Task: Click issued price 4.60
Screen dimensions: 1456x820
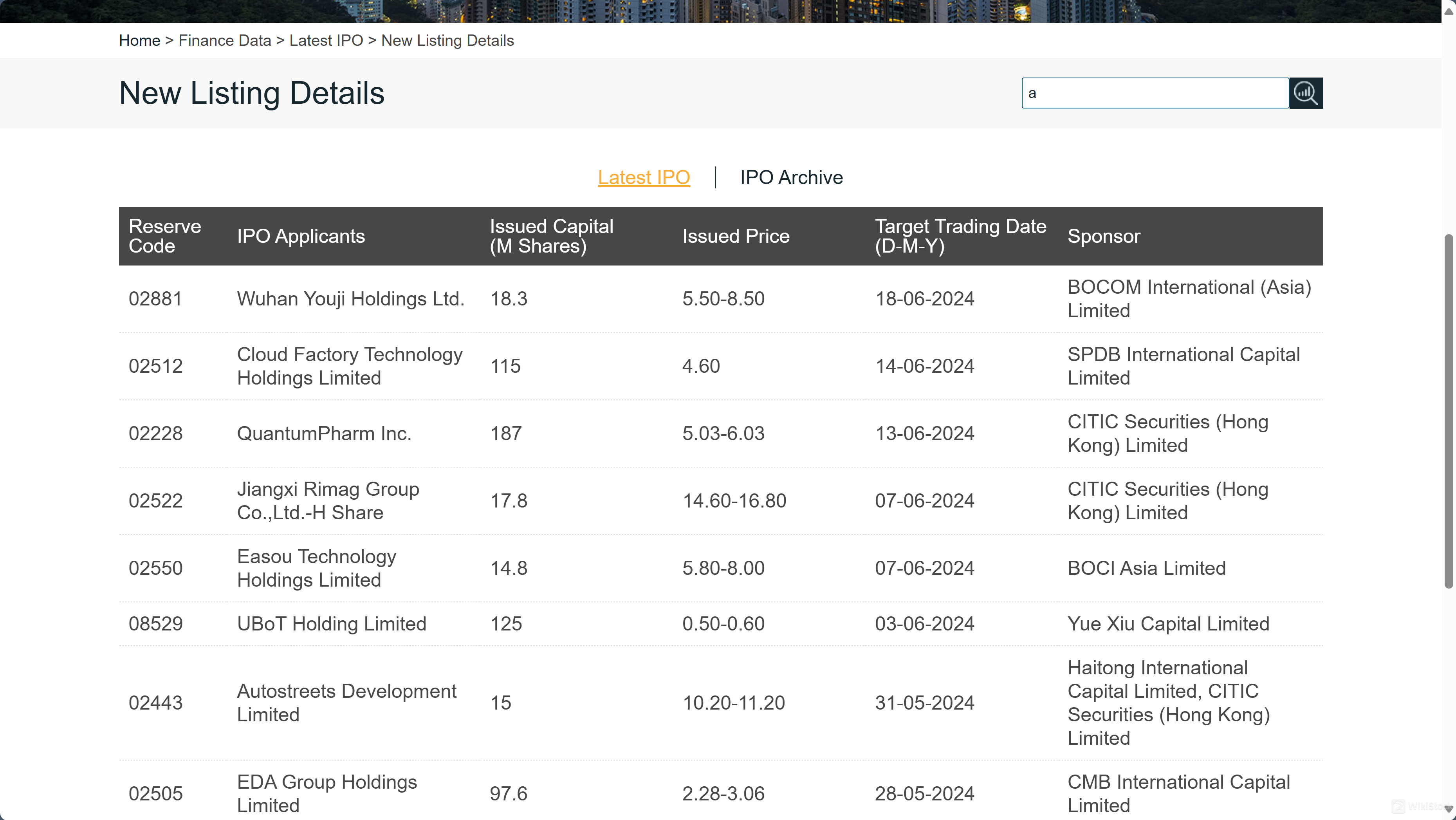Action: [701, 366]
